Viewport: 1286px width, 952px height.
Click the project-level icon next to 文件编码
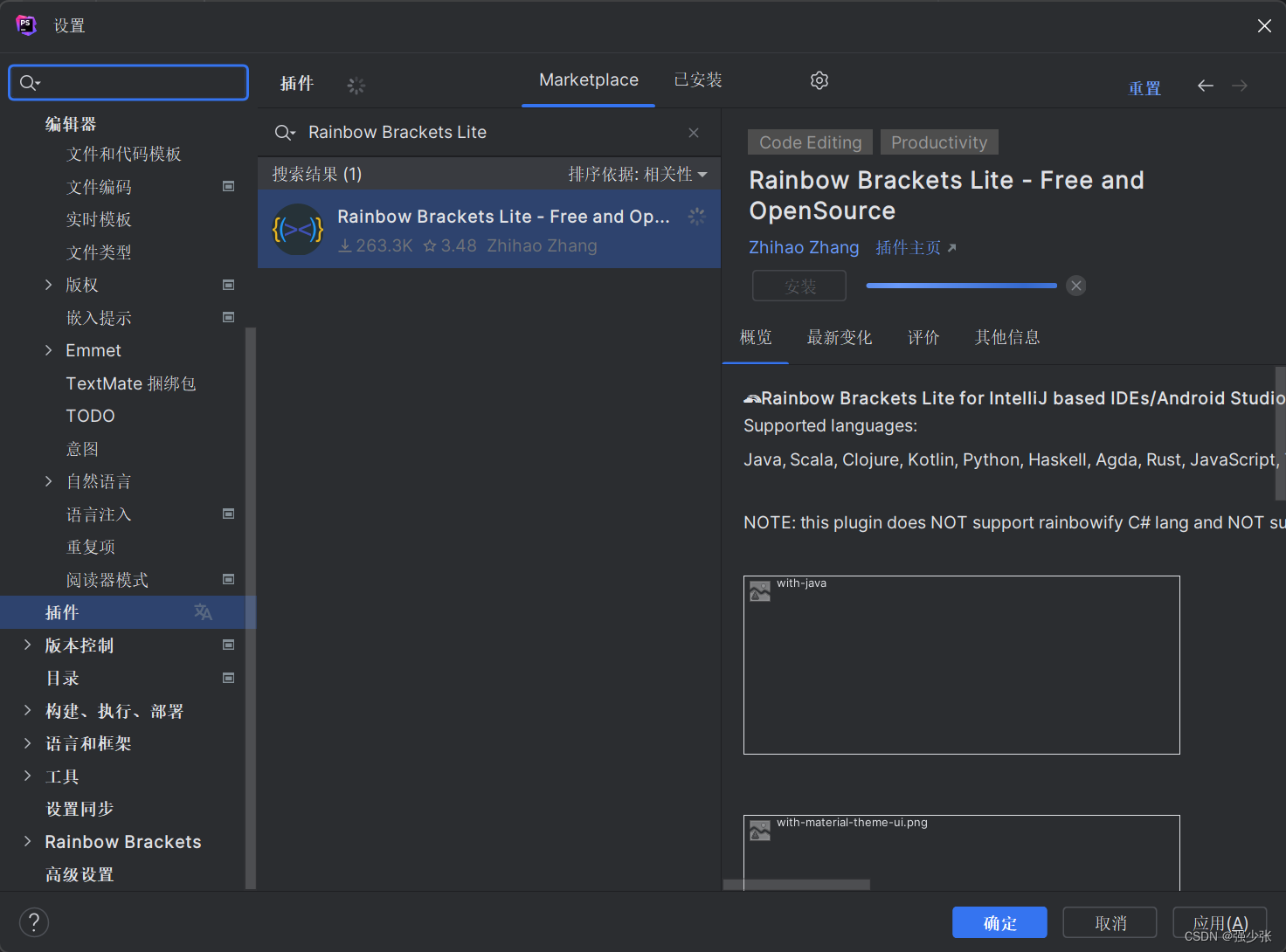pos(229,186)
